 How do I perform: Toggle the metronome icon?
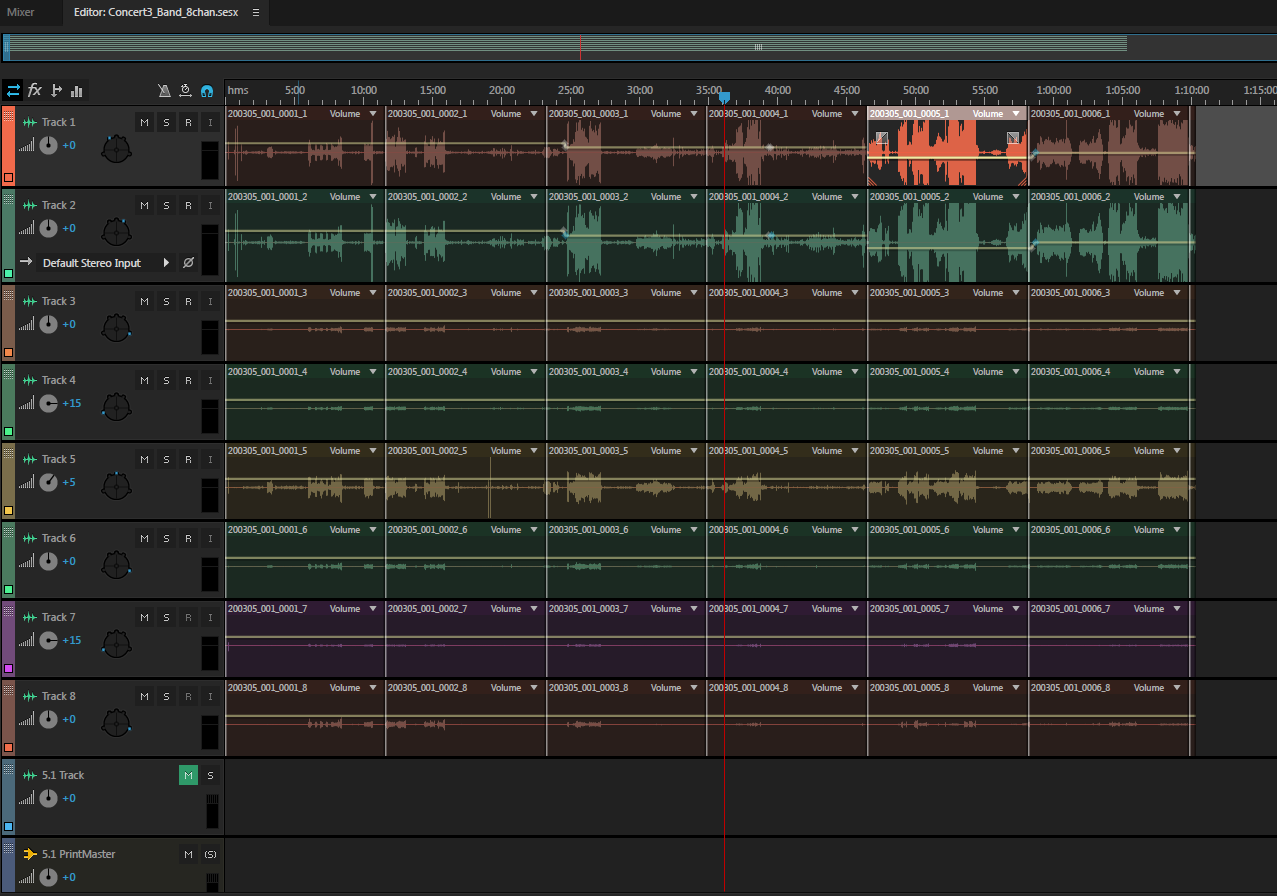[164, 91]
